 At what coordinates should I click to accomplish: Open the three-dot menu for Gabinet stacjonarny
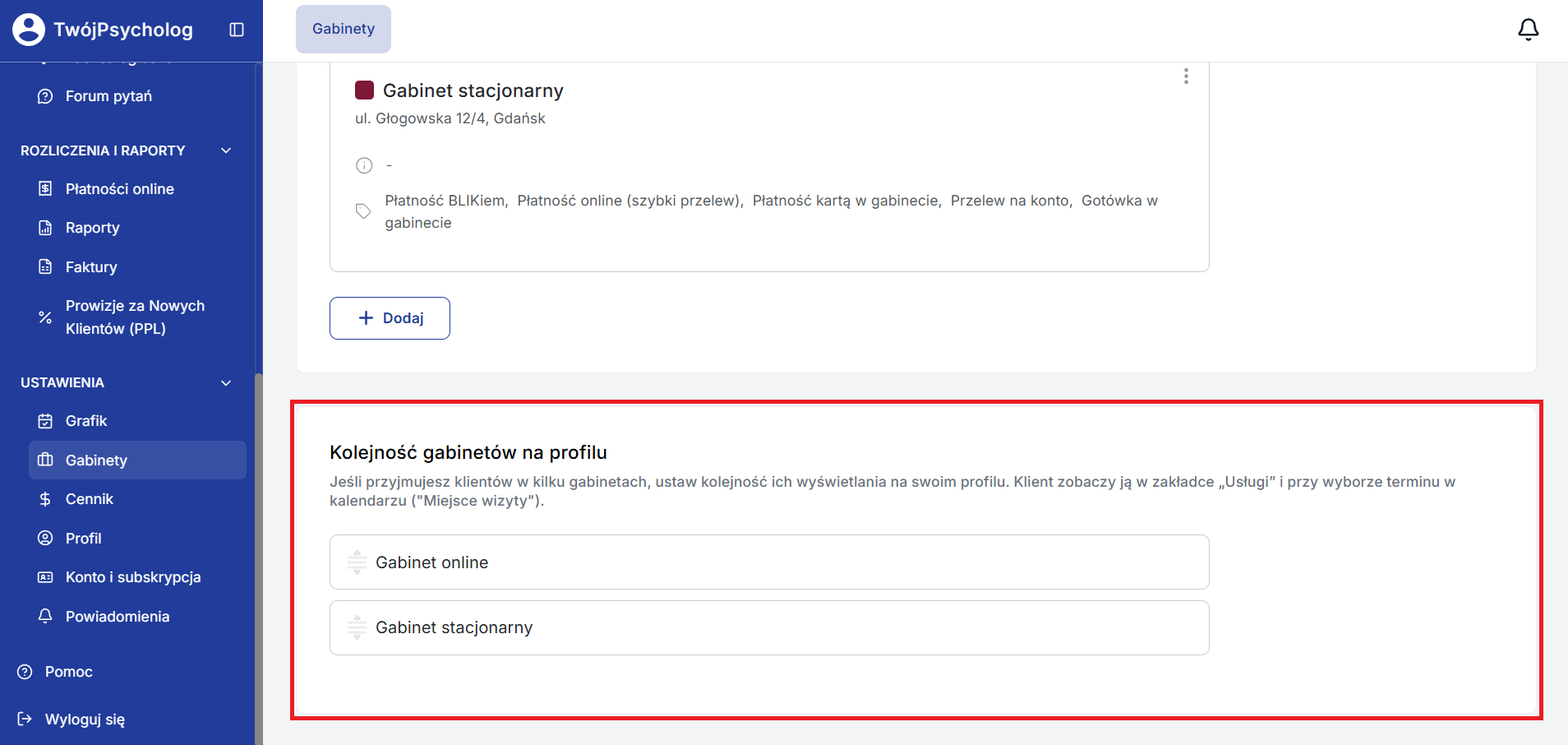[1185, 76]
